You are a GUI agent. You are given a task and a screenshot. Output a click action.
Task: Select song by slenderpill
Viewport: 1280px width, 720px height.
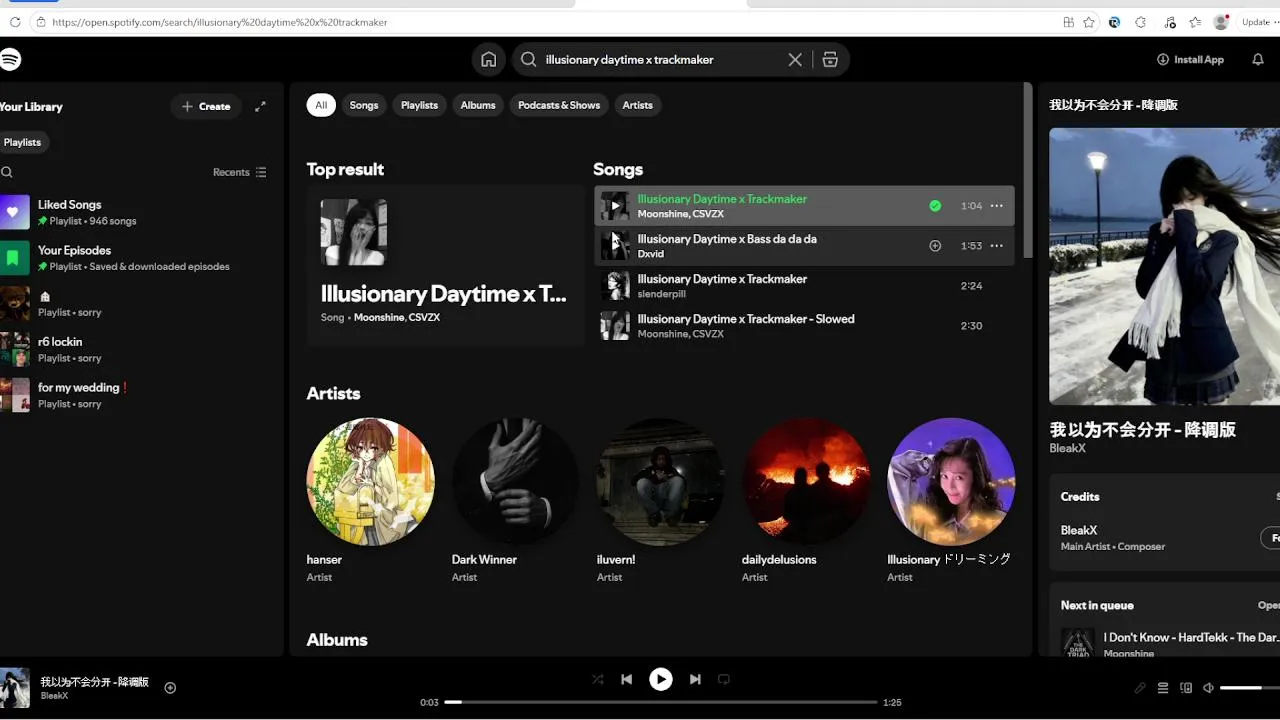point(804,286)
